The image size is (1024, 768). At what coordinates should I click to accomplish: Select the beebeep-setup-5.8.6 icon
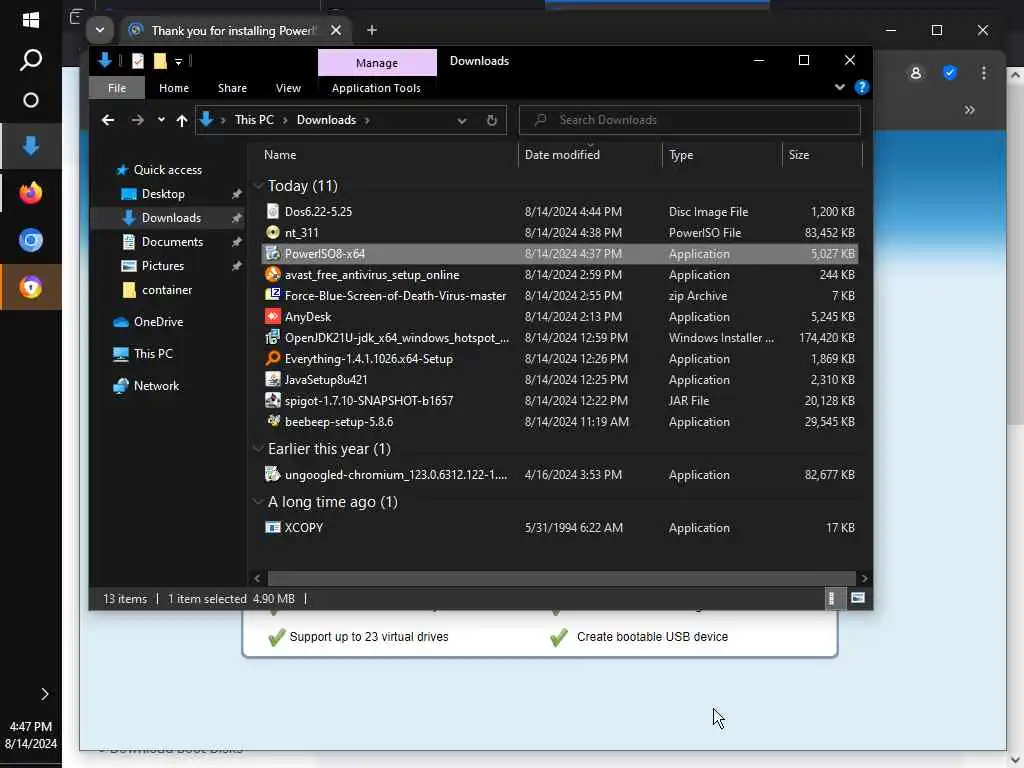click(x=273, y=421)
